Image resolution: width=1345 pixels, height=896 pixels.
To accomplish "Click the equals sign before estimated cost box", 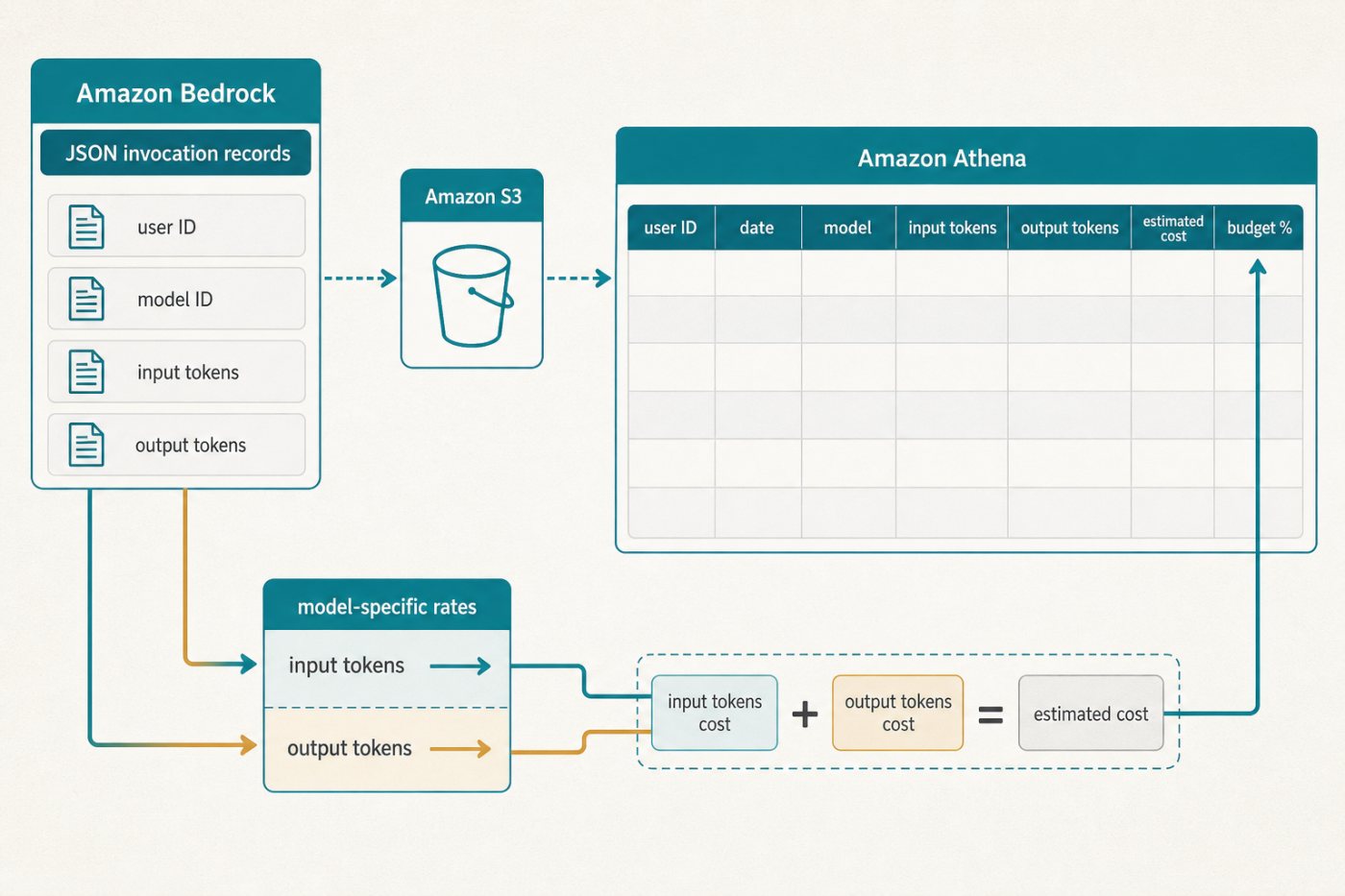I will pyautogui.click(x=990, y=714).
